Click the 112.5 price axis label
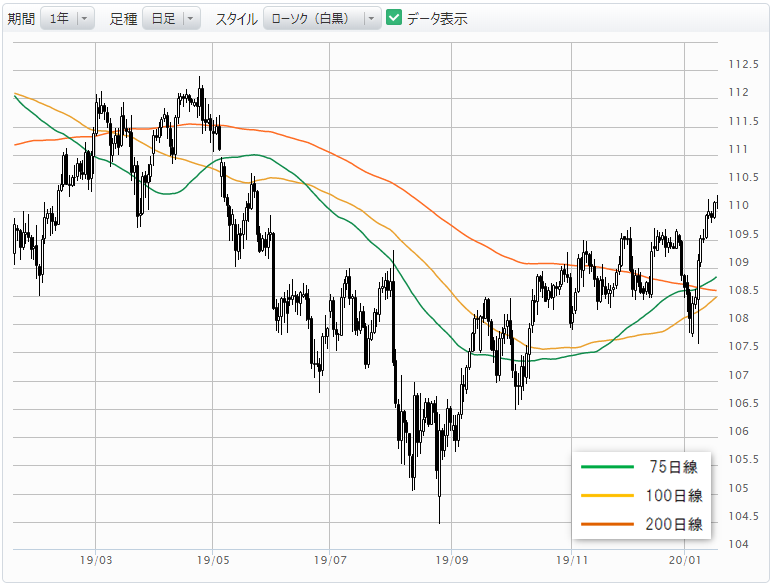 click(743, 64)
